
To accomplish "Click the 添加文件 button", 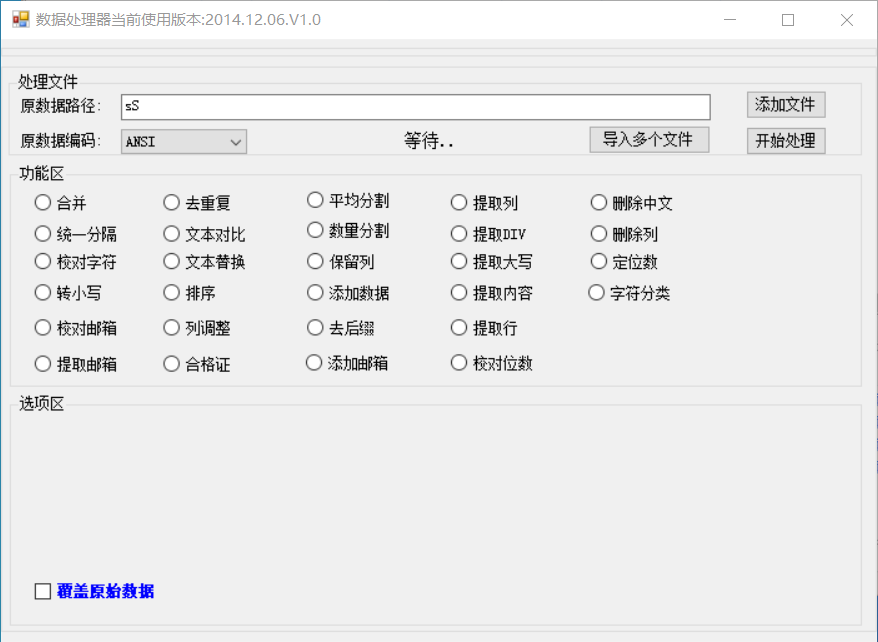I will pyautogui.click(x=785, y=104).
